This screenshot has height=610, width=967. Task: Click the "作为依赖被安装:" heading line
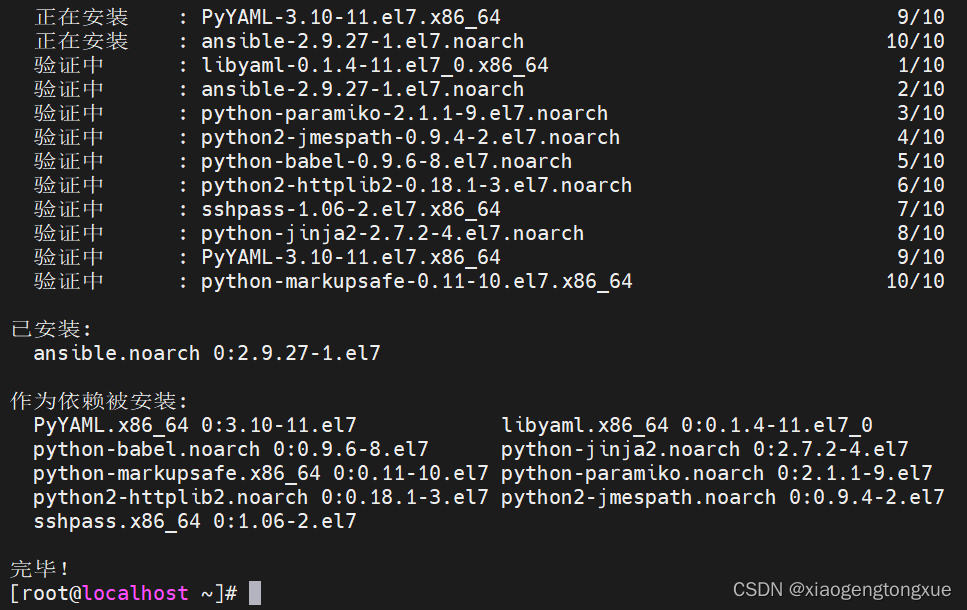[x=99, y=401]
